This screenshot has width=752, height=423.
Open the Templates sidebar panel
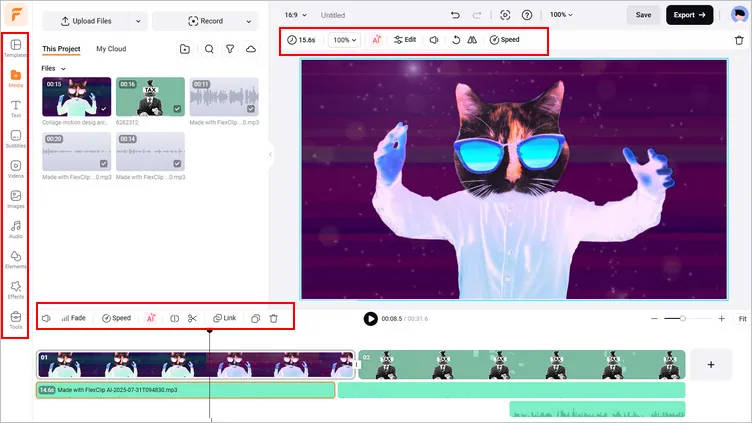click(15, 48)
